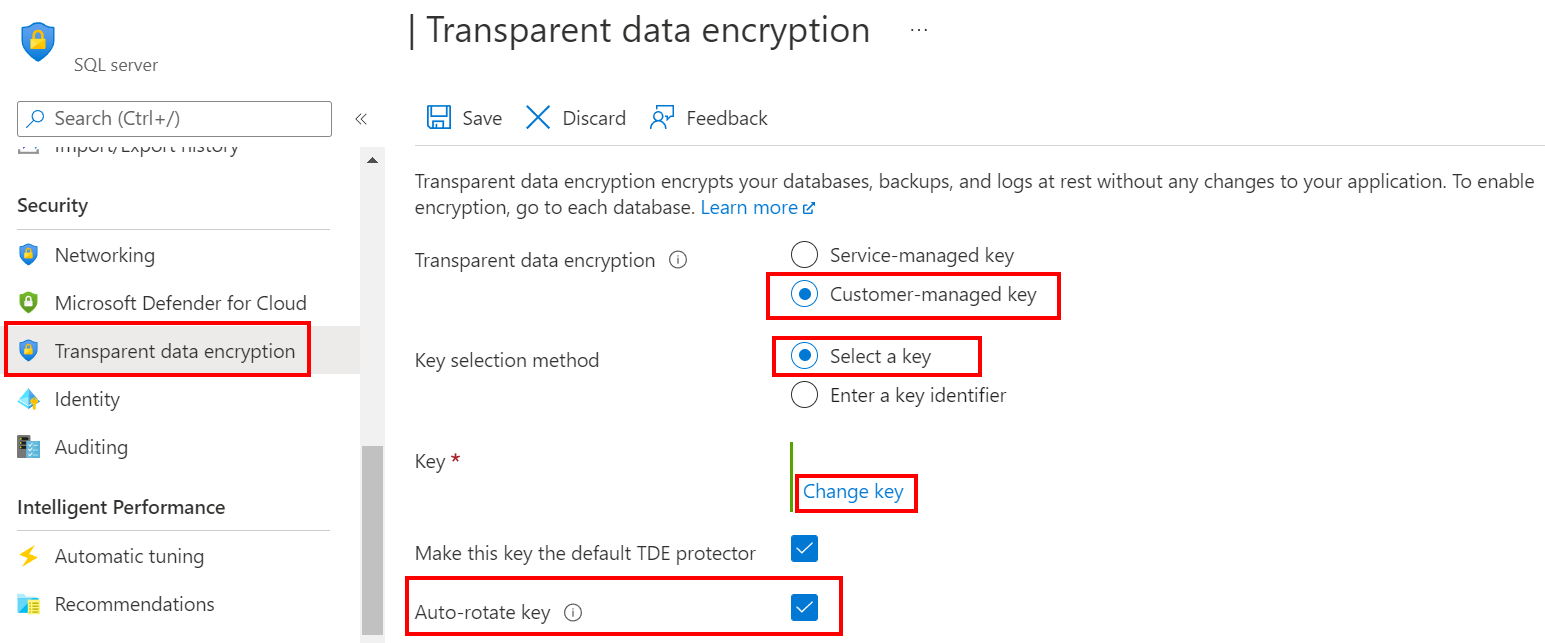Click the Recommendations list icon
Screen dimensions: 1545x643
(x=29, y=604)
